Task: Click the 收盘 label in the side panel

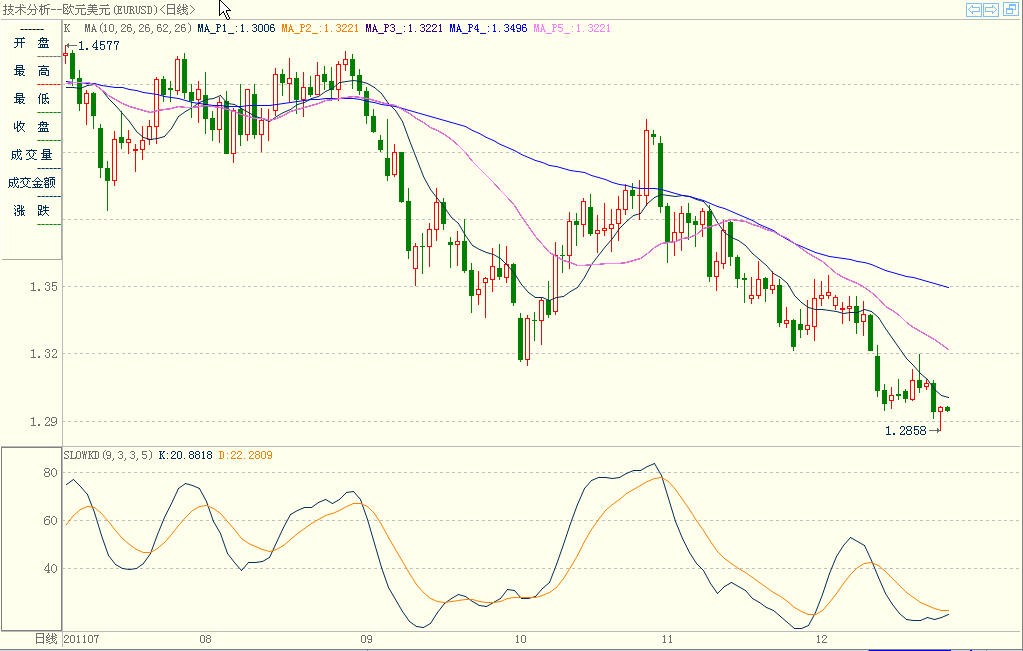Action: tap(31, 127)
